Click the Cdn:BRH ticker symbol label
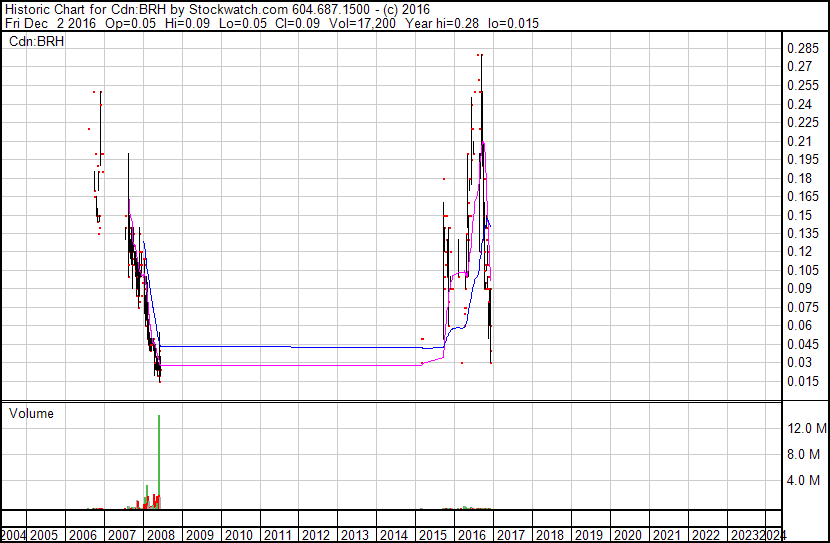 tap(36, 41)
